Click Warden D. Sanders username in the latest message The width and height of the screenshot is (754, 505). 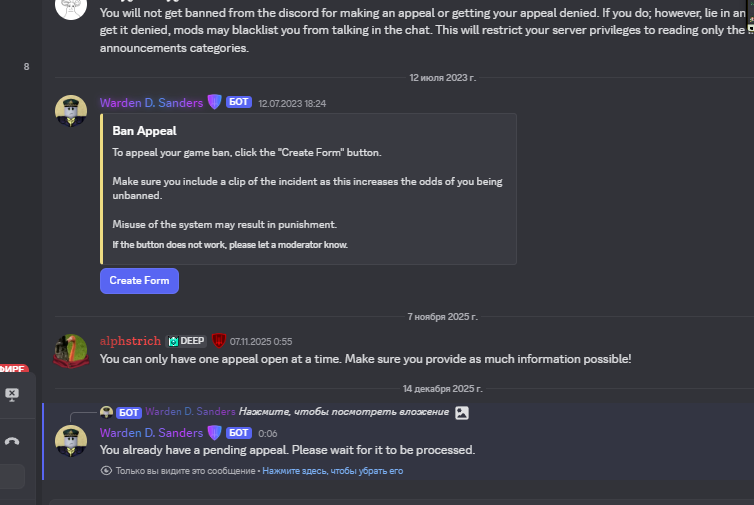click(x=150, y=433)
